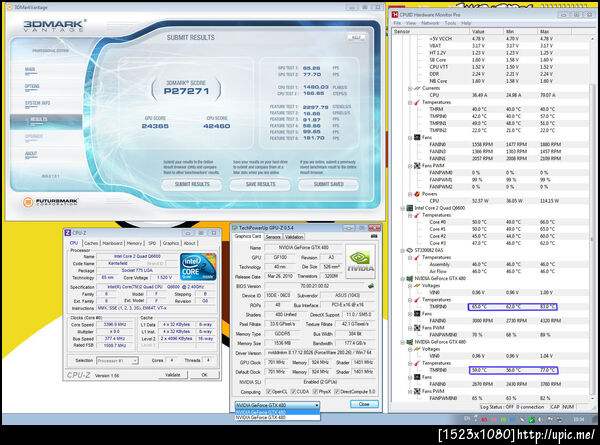This screenshot has height=445, width=600.
Task: Open the Tools menu in Hardware Monitor
Action: [x=450, y=23]
